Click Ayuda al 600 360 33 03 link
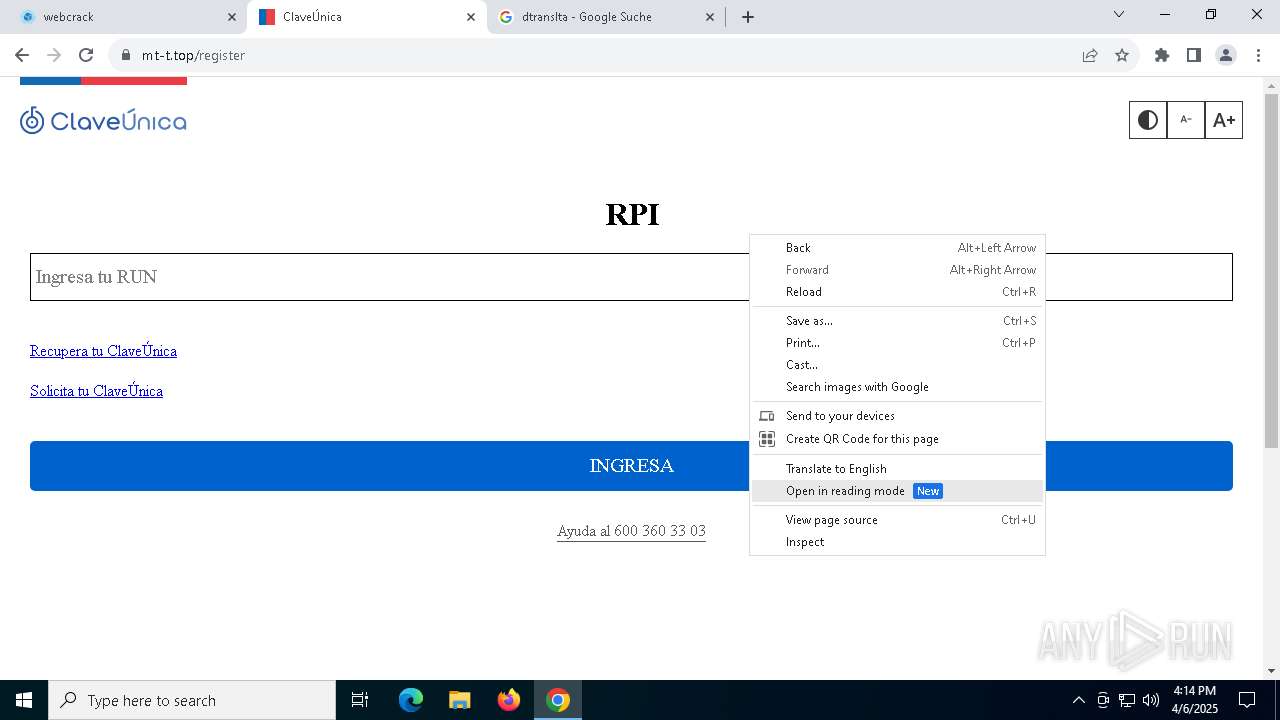Viewport: 1280px width, 720px height. [x=631, y=531]
